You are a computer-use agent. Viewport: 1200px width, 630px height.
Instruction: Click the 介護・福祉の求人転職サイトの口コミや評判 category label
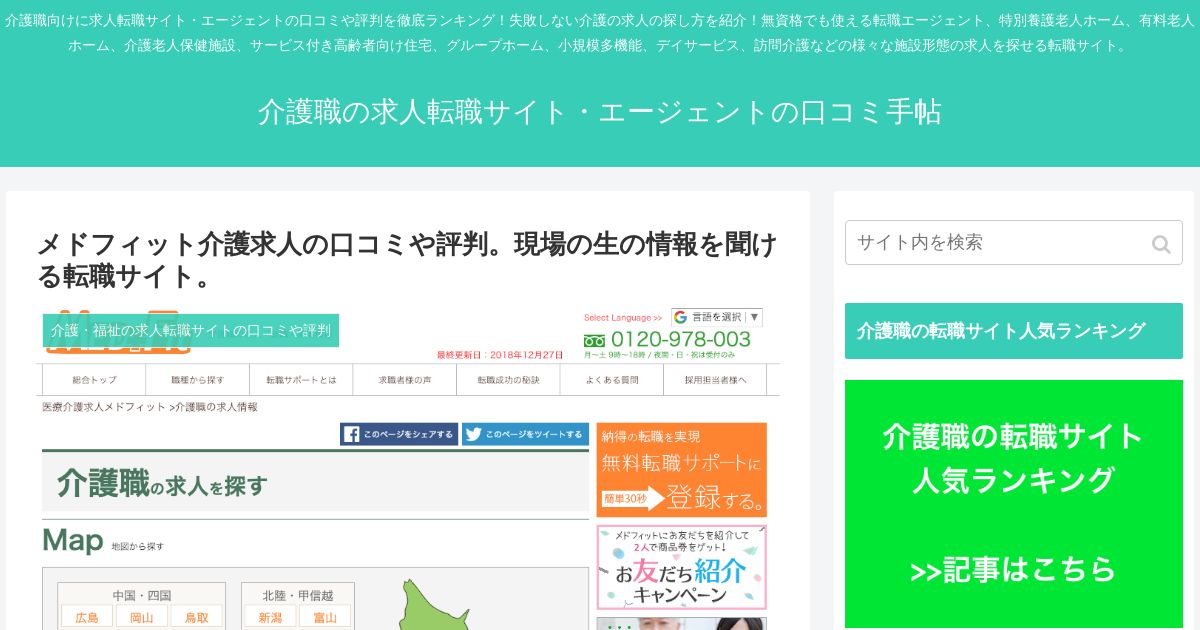pyautogui.click(x=191, y=330)
